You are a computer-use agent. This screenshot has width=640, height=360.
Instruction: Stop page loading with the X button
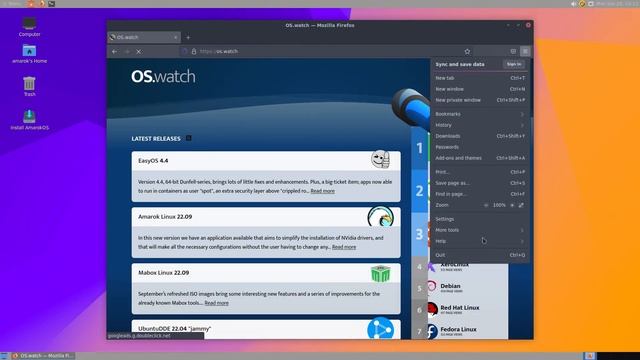(x=139, y=51)
